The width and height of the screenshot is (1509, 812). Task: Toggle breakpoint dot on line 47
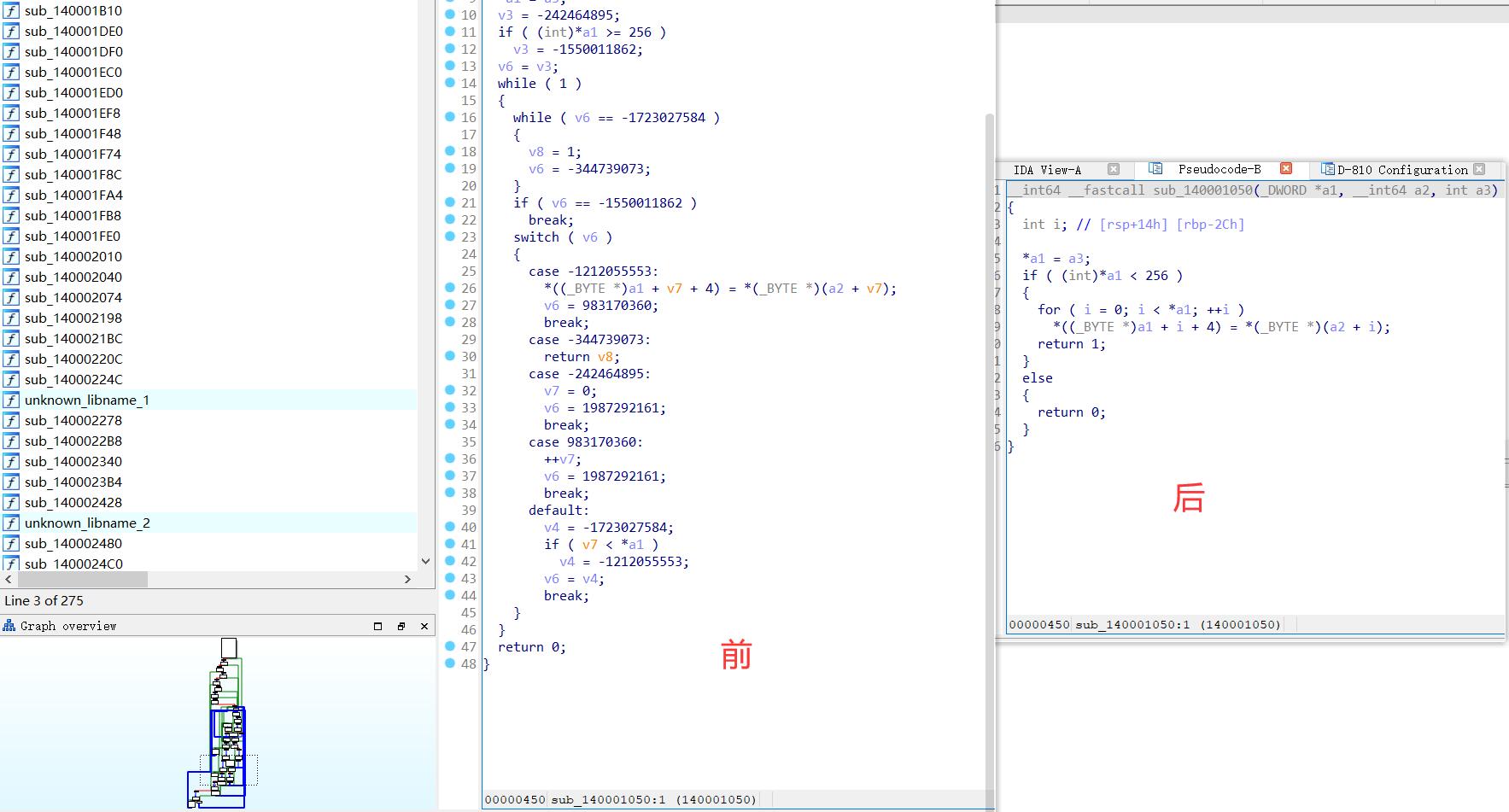(450, 646)
